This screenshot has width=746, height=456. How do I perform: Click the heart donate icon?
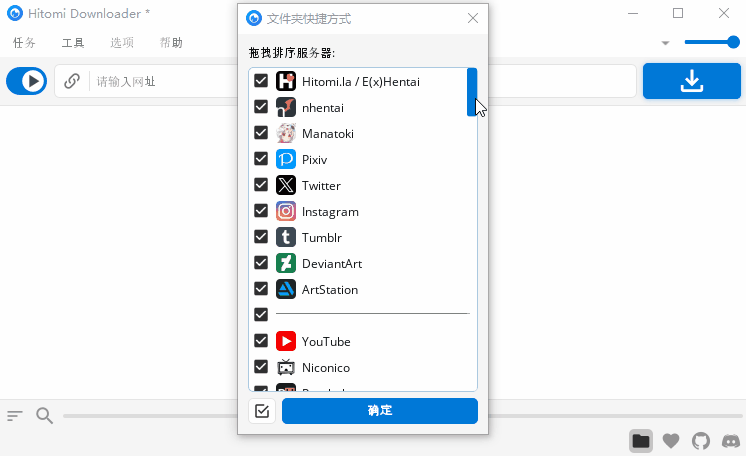point(671,441)
